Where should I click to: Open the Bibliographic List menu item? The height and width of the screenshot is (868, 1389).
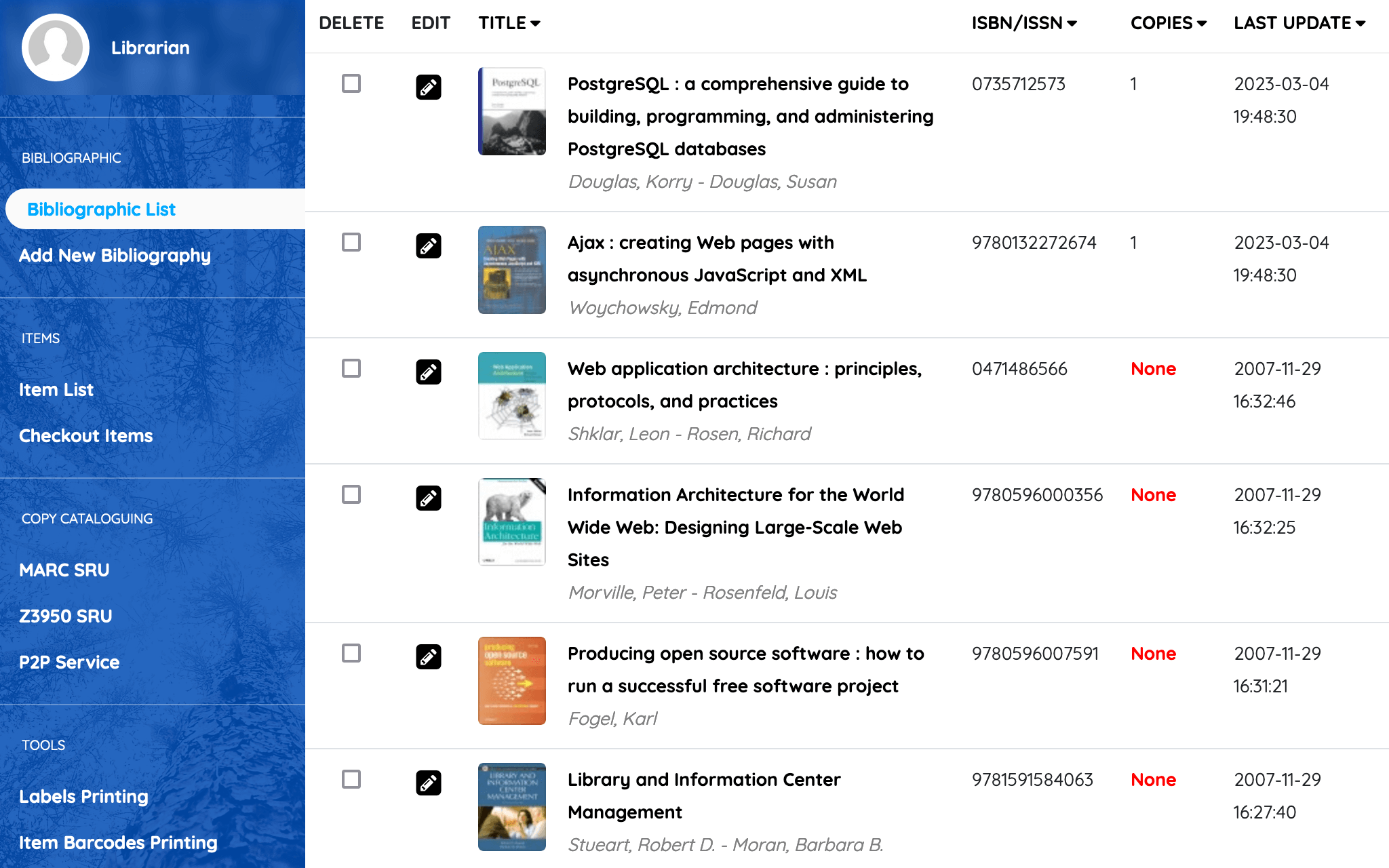pos(101,210)
